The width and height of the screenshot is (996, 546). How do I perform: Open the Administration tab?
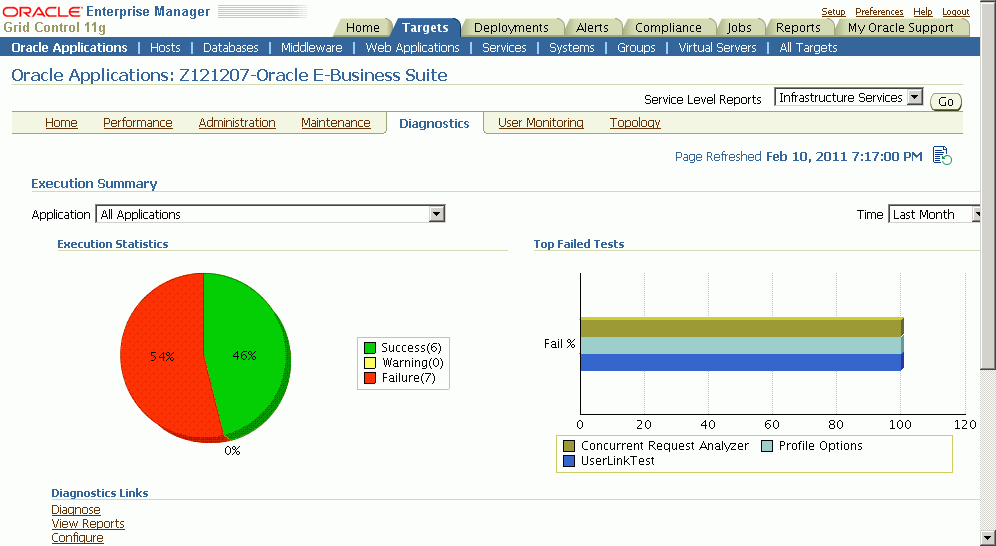point(237,123)
